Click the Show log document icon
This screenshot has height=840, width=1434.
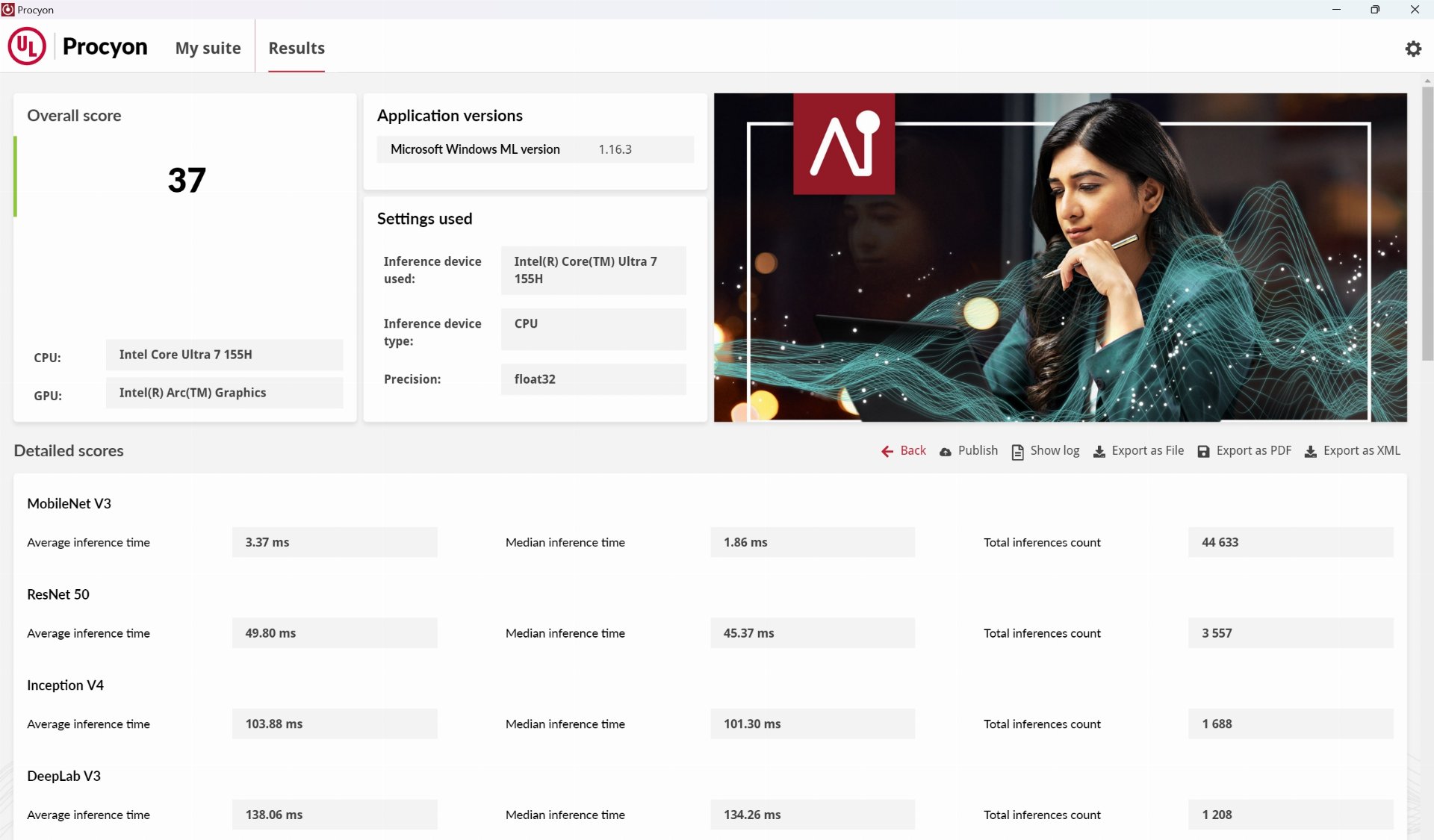click(x=1017, y=452)
